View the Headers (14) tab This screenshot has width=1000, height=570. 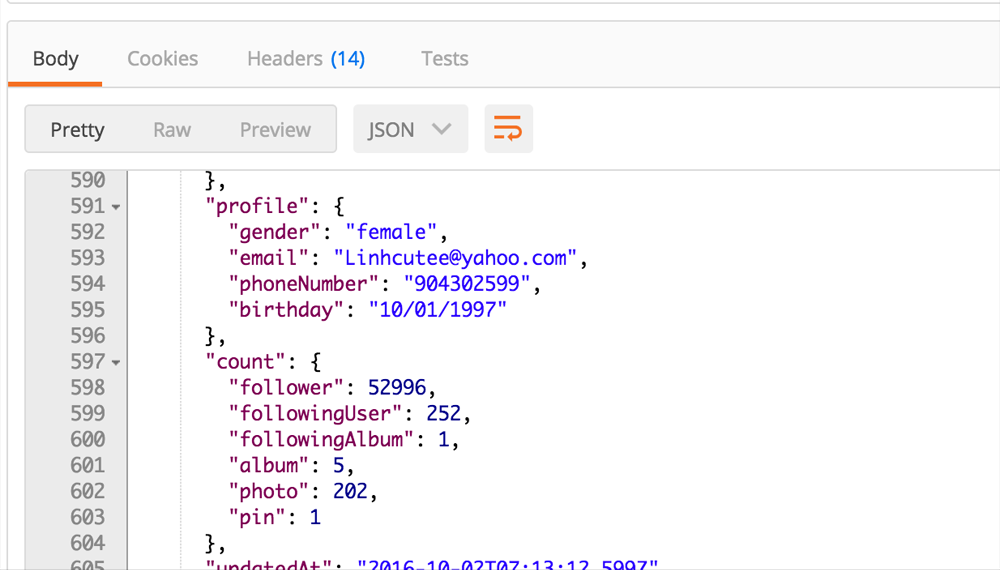306,59
